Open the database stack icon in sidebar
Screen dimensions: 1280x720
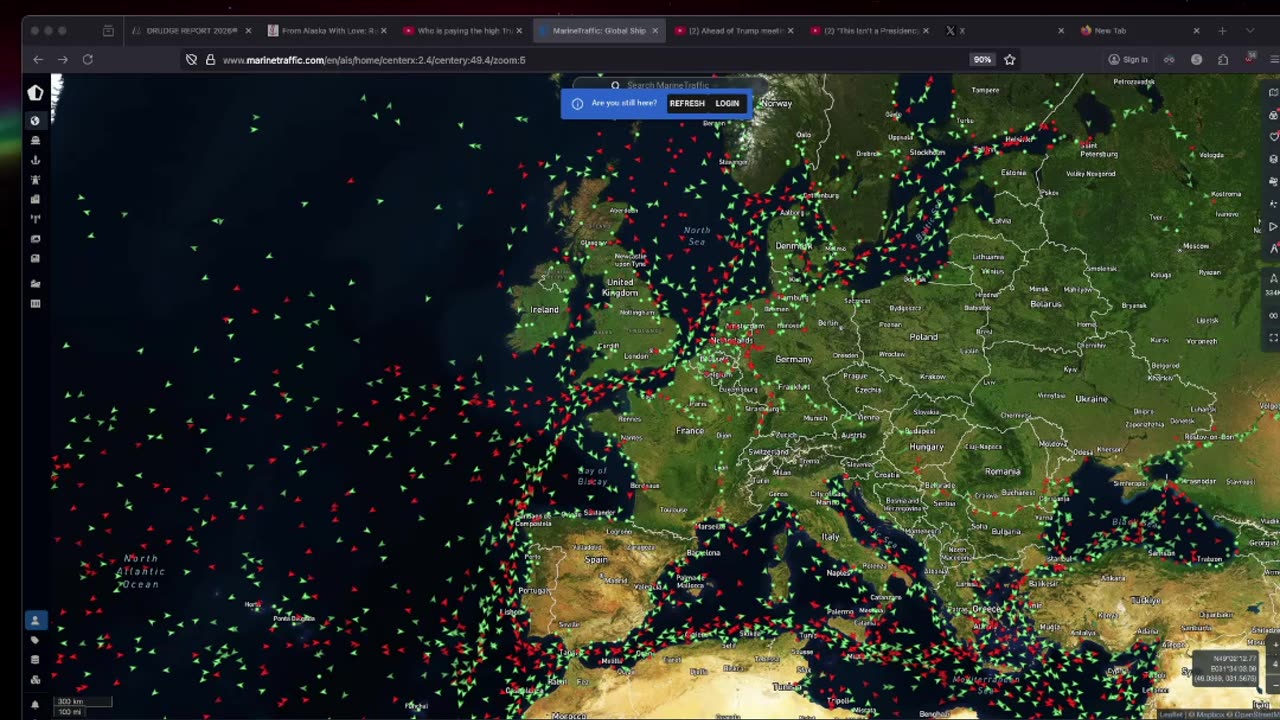pyautogui.click(x=35, y=660)
